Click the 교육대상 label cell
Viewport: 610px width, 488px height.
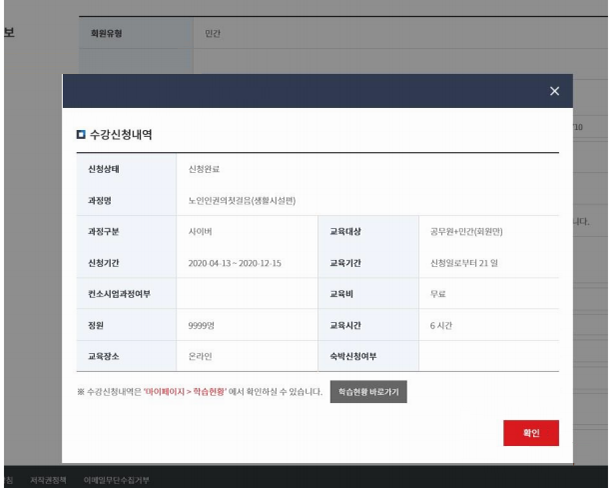click(368, 232)
